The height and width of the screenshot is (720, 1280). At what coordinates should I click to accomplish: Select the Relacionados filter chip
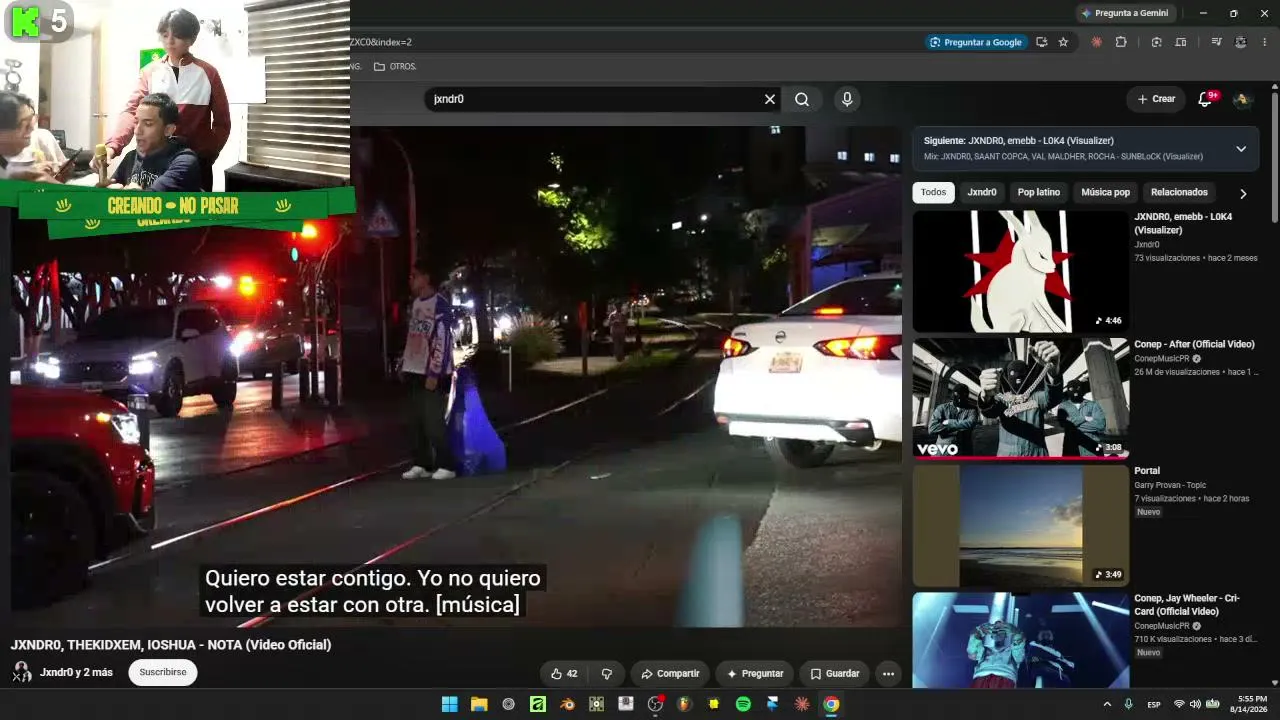click(x=1179, y=192)
